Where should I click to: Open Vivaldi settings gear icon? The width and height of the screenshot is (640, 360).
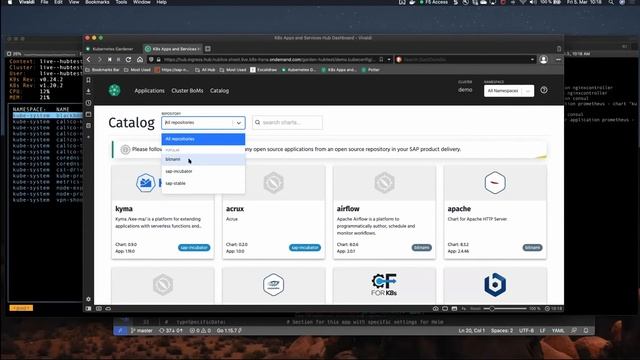(x=89, y=299)
